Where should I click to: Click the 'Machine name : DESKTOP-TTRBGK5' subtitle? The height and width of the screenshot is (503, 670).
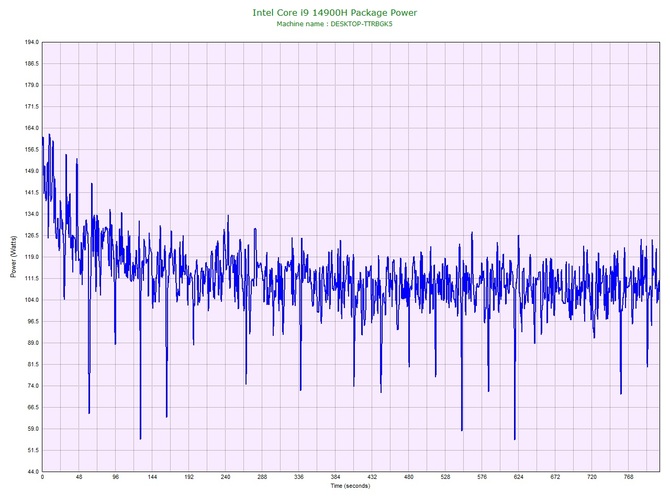(334, 24)
